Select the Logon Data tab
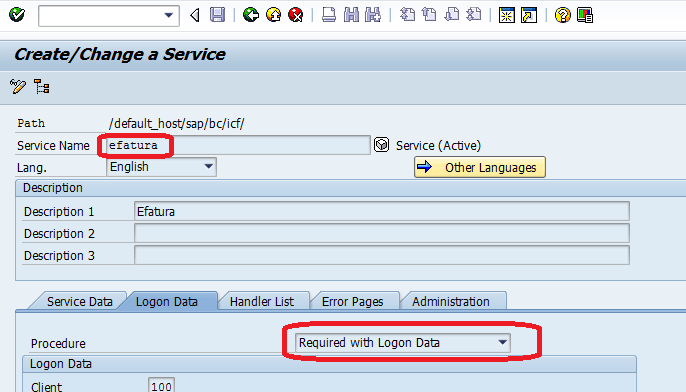This screenshot has width=686, height=392. click(167, 301)
